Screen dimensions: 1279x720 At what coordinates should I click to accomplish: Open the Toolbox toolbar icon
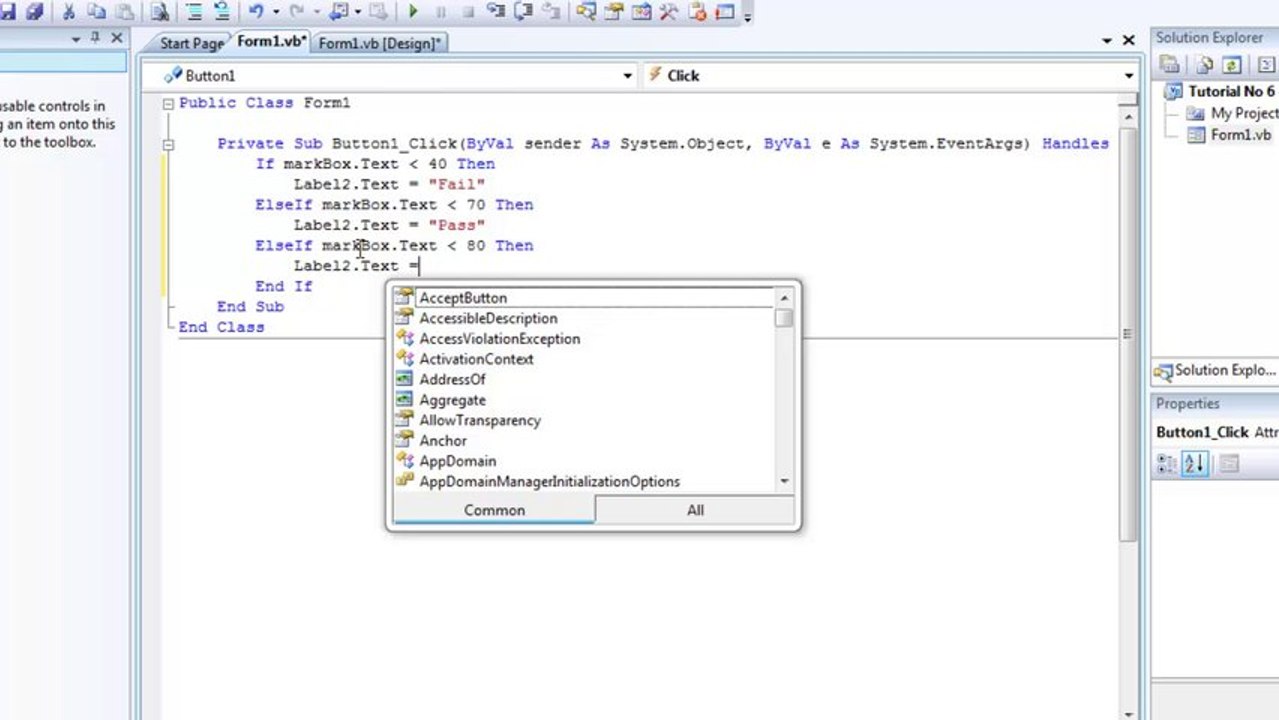coord(668,12)
